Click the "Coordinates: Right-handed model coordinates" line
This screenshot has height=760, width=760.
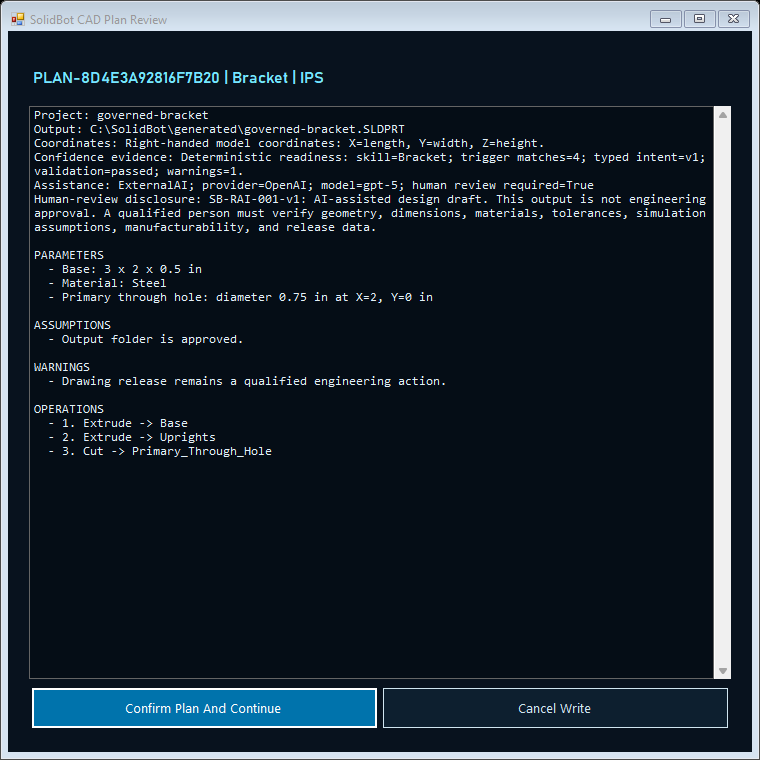click(289, 143)
